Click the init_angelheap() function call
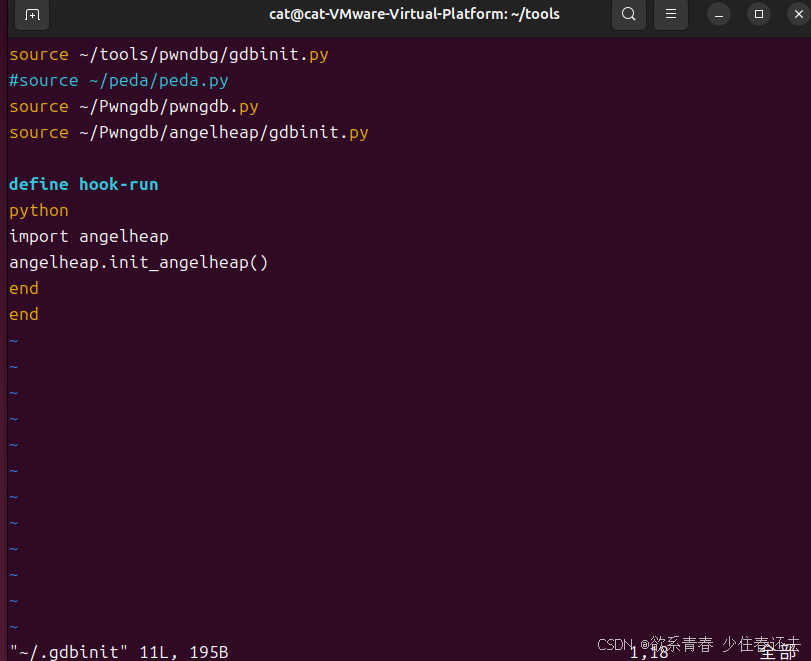The width and height of the screenshot is (811, 661). pos(138,262)
